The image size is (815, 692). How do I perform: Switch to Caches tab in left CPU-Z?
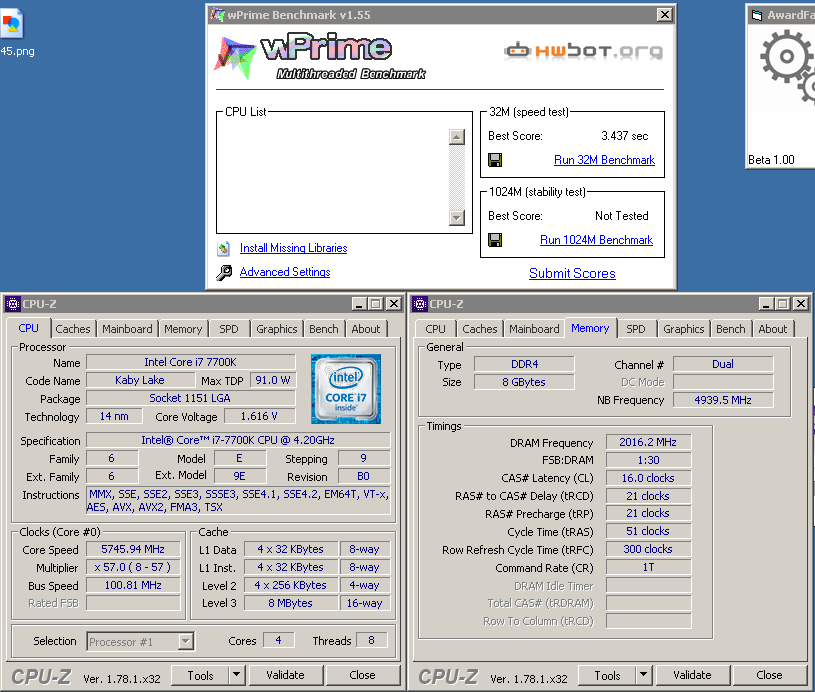point(73,329)
